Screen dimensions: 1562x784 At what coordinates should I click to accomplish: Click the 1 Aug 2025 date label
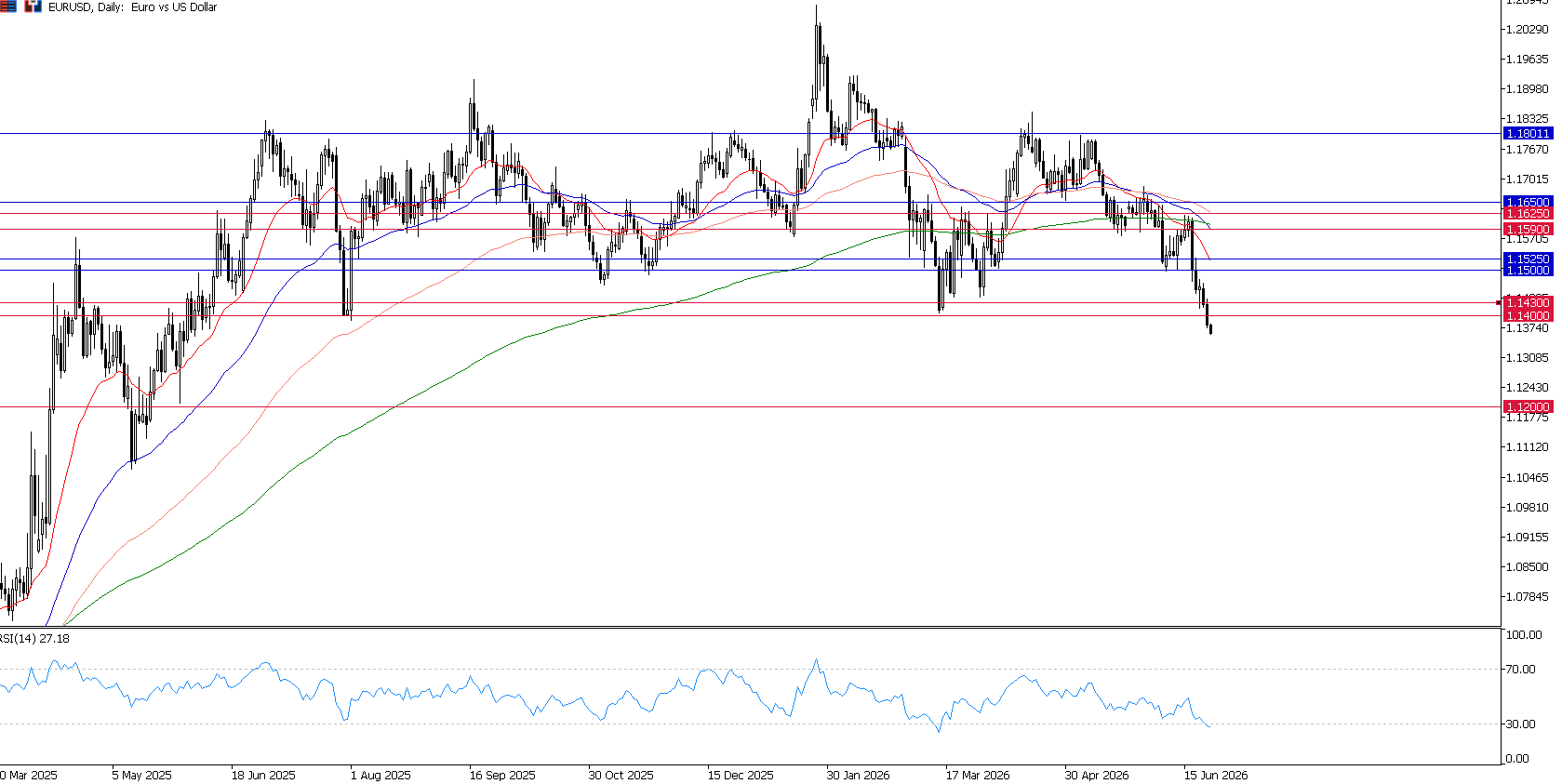click(x=380, y=776)
